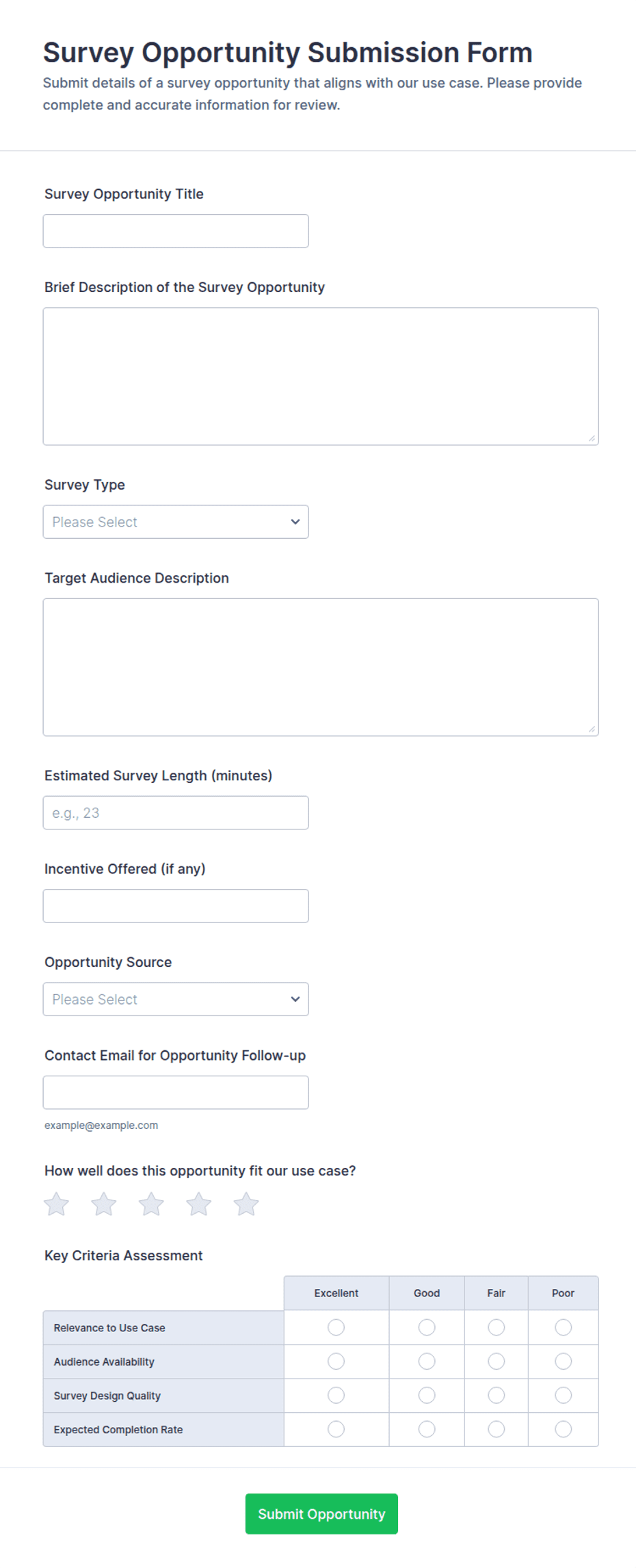Viewport: 636px width, 1568px height.
Task: Click the Opportunity Source dropdown chevron
Action: (295, 999)
